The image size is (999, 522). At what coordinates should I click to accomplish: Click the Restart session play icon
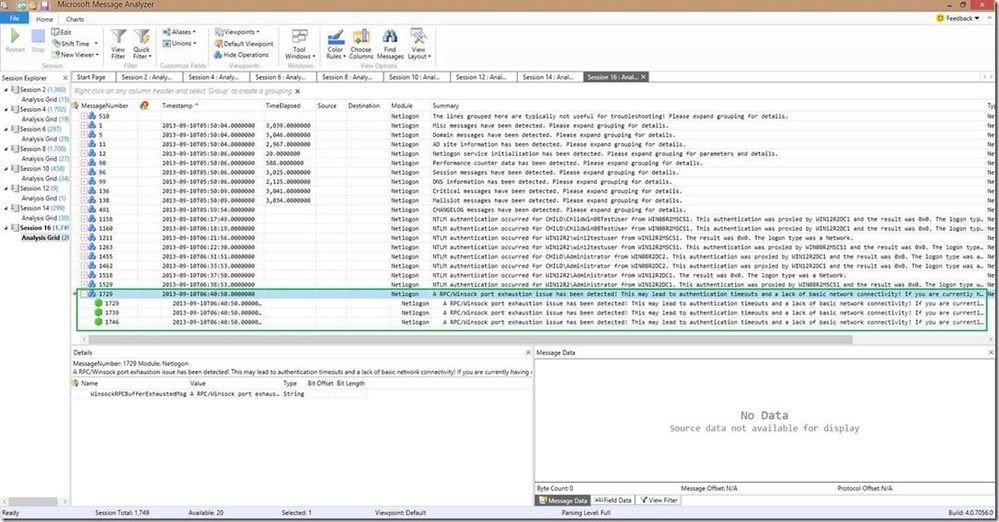tap(15, 36)
